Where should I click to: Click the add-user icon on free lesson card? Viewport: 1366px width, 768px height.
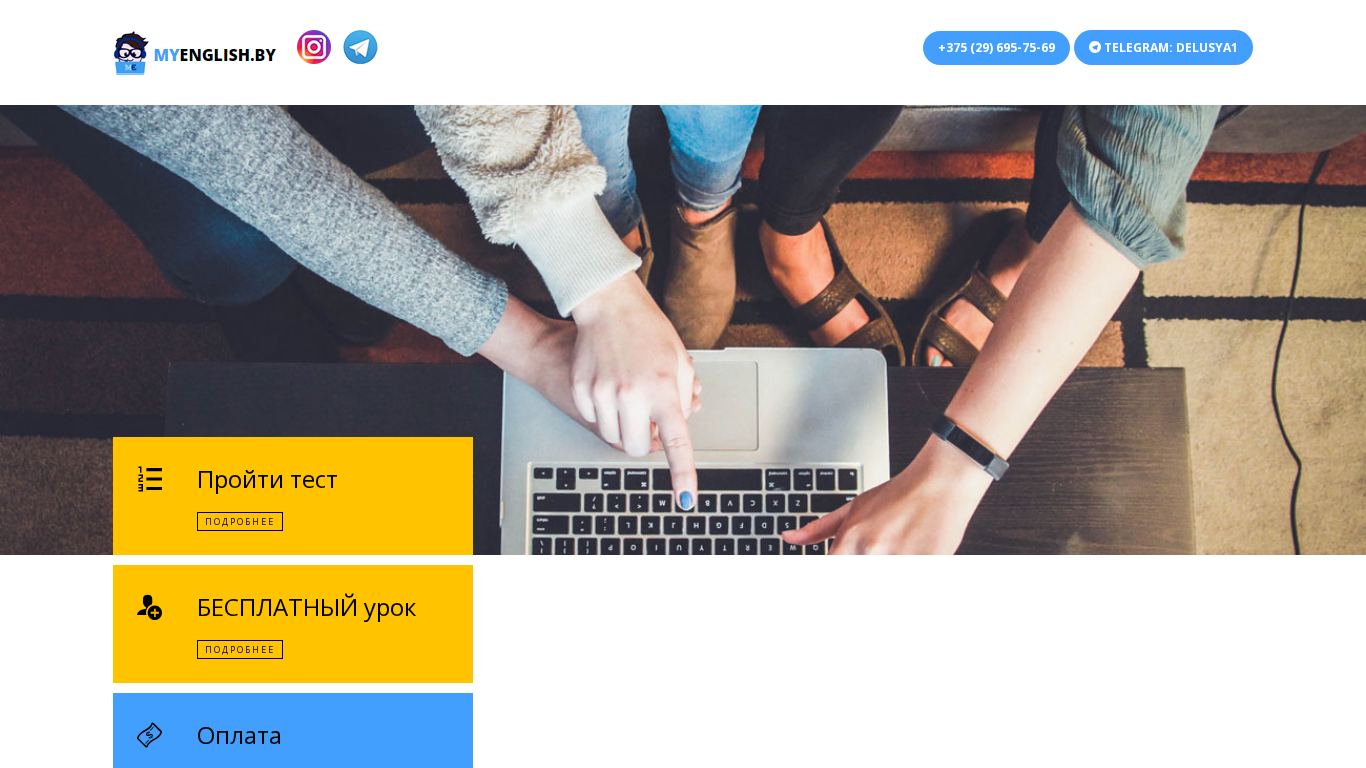click(x=149, y=607)
